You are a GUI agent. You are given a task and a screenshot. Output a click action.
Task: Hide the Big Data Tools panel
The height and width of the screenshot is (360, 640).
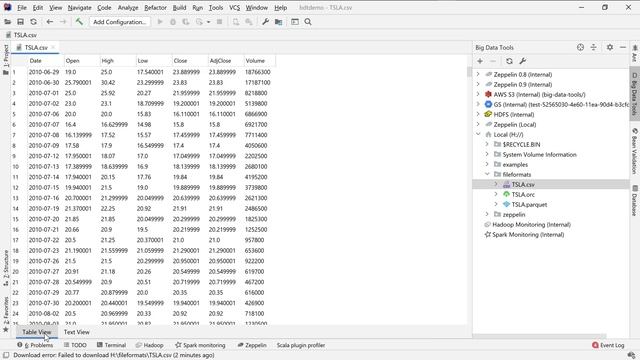tap(623, 47)
